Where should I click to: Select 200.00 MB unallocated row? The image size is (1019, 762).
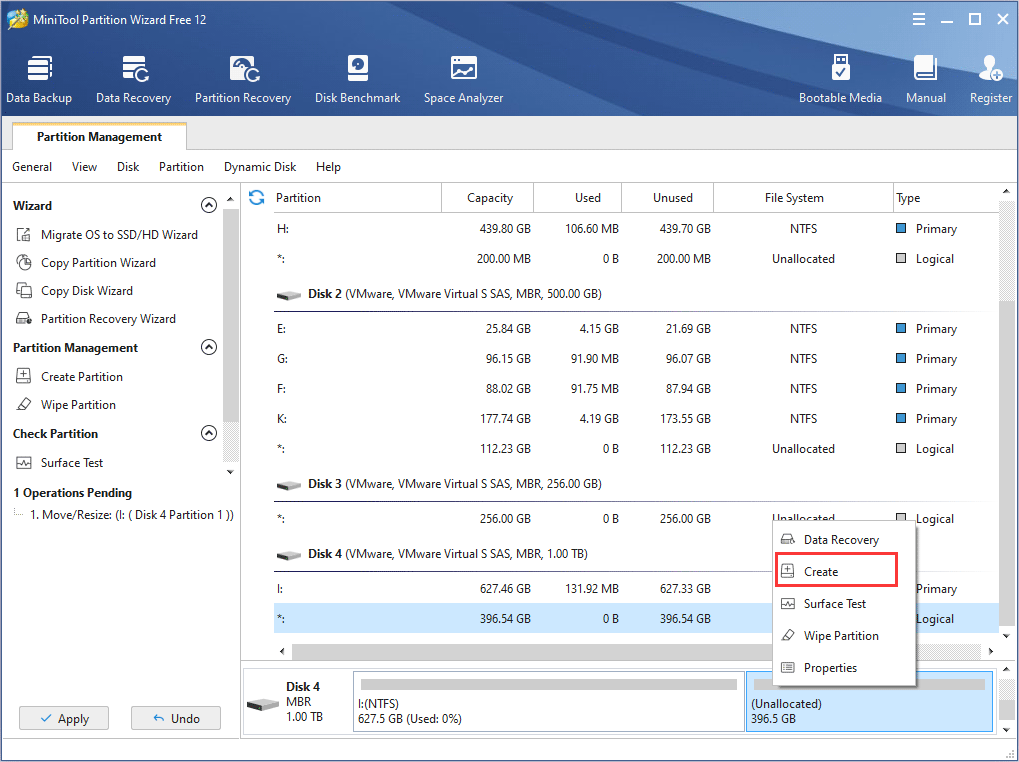636,259
